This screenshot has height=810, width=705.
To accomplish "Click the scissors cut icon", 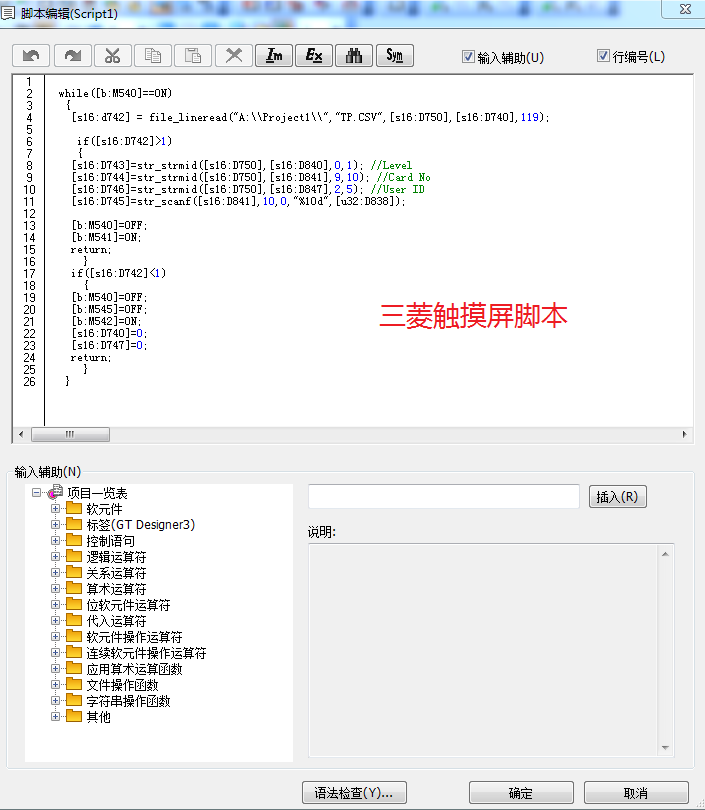I will click(x=112, y=55).
